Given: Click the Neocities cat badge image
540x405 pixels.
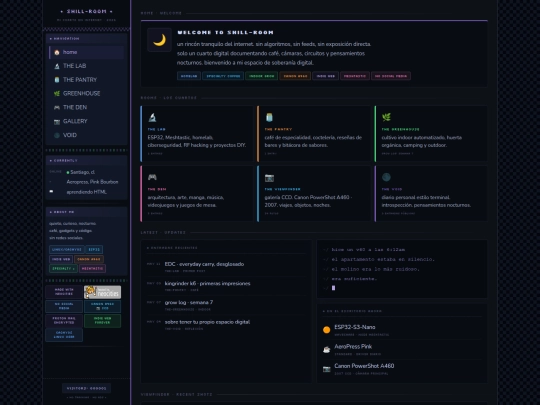Looking at the screenshot, I should [103, 292].
